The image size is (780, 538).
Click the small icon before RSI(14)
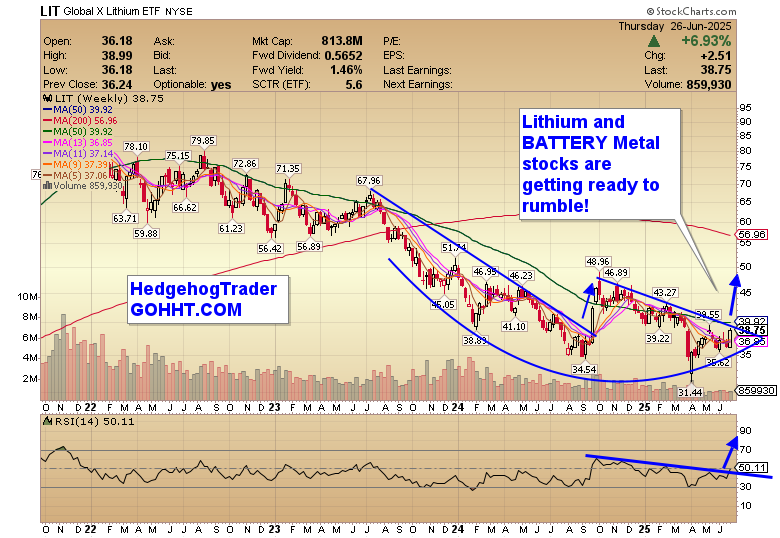48,421
